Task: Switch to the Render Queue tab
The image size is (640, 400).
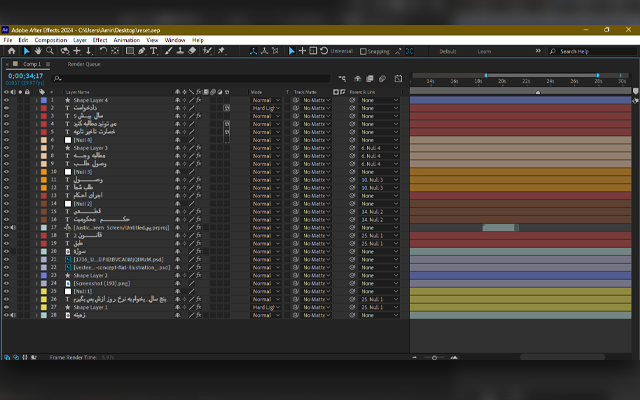Action: coord(84,64)
